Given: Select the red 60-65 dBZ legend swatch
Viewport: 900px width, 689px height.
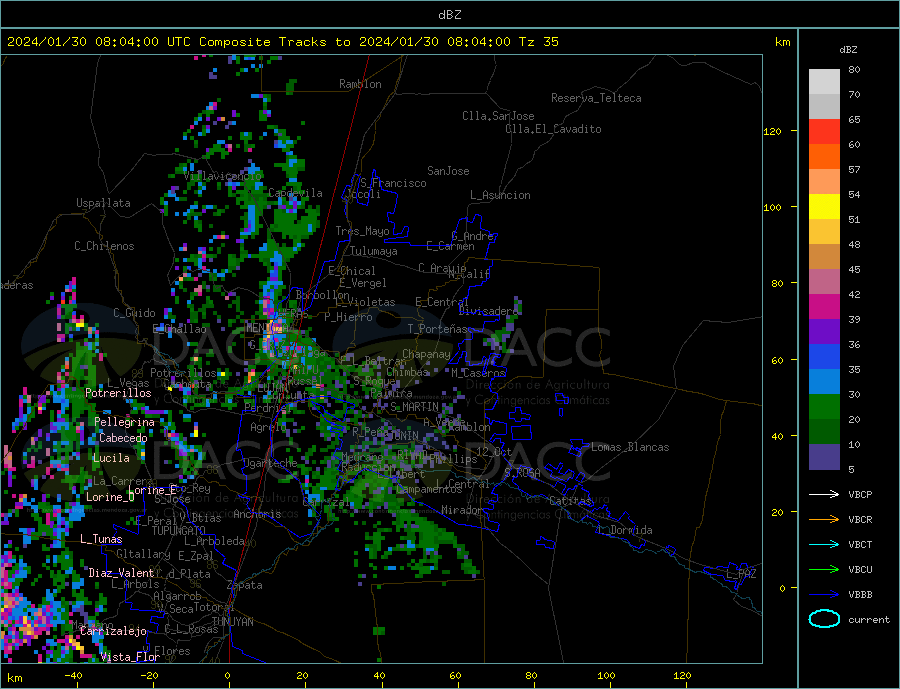Looking at the screenshot, I should pyautogui.click(x=824, y=131).
